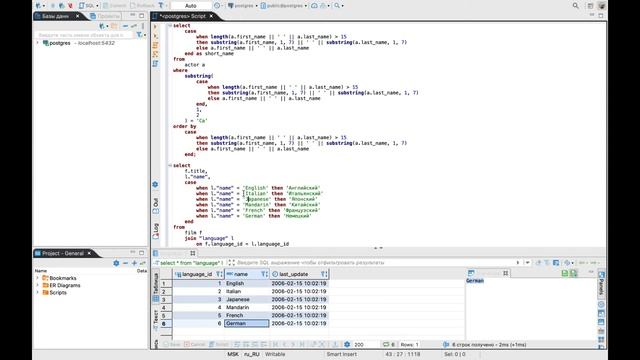Open the Auto transaction mode field
Image resolution: width=640 pixels, height=360 pixels.
point(191,6)
